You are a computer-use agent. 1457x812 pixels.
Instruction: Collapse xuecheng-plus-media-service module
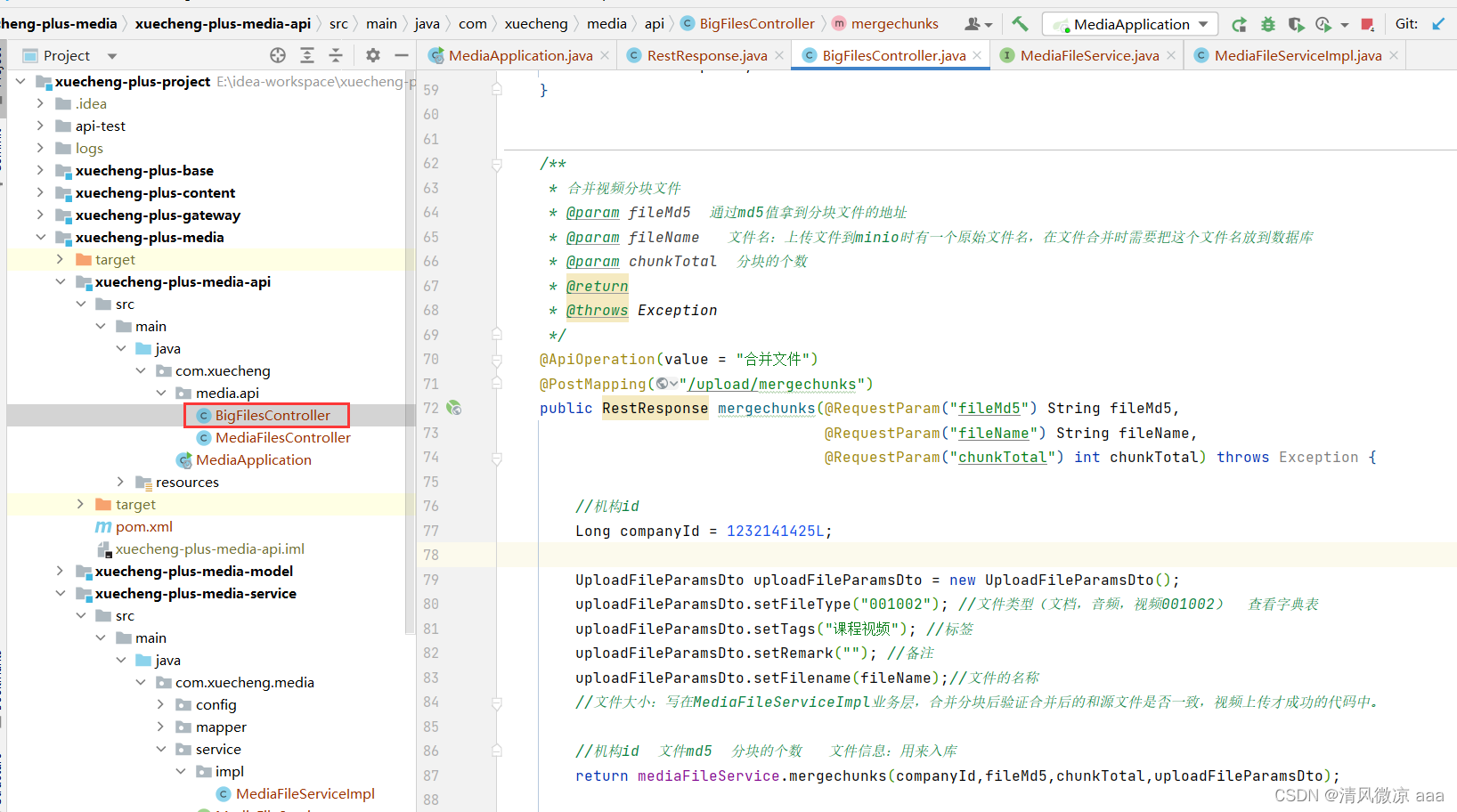(60, 593)
